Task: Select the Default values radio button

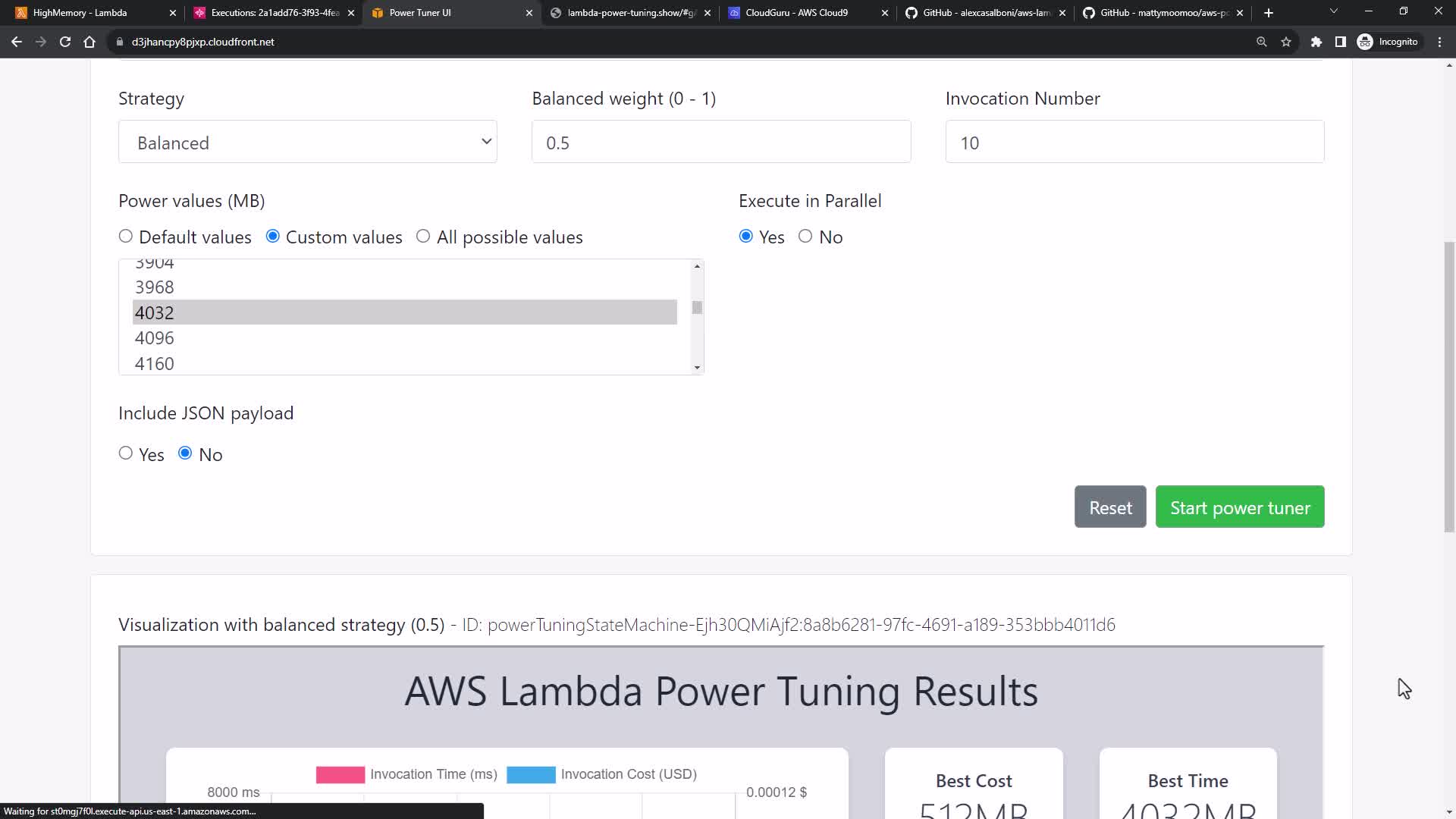Action: (126, 237)
